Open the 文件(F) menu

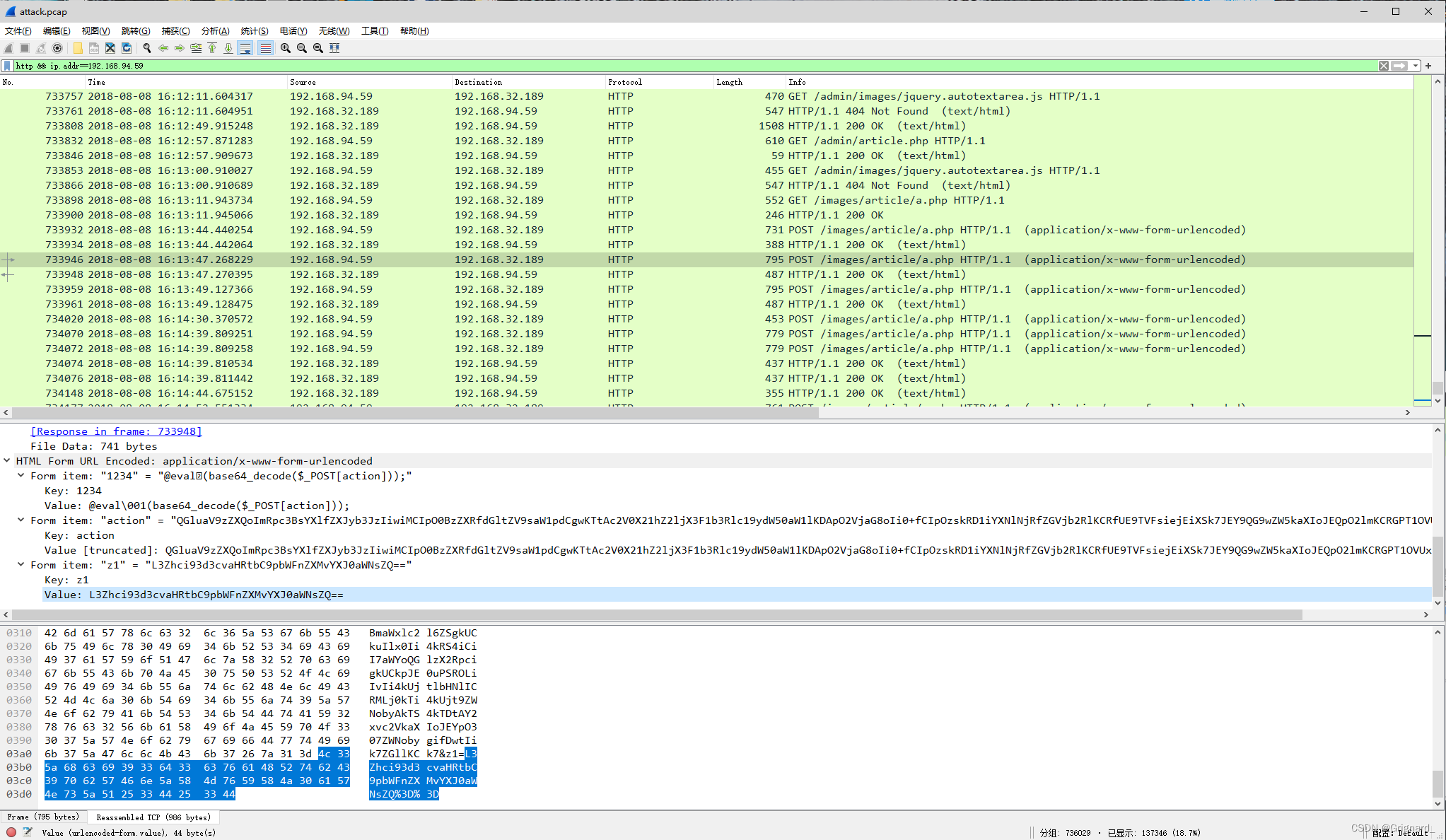pyautogui.click(x=18, y=31)
